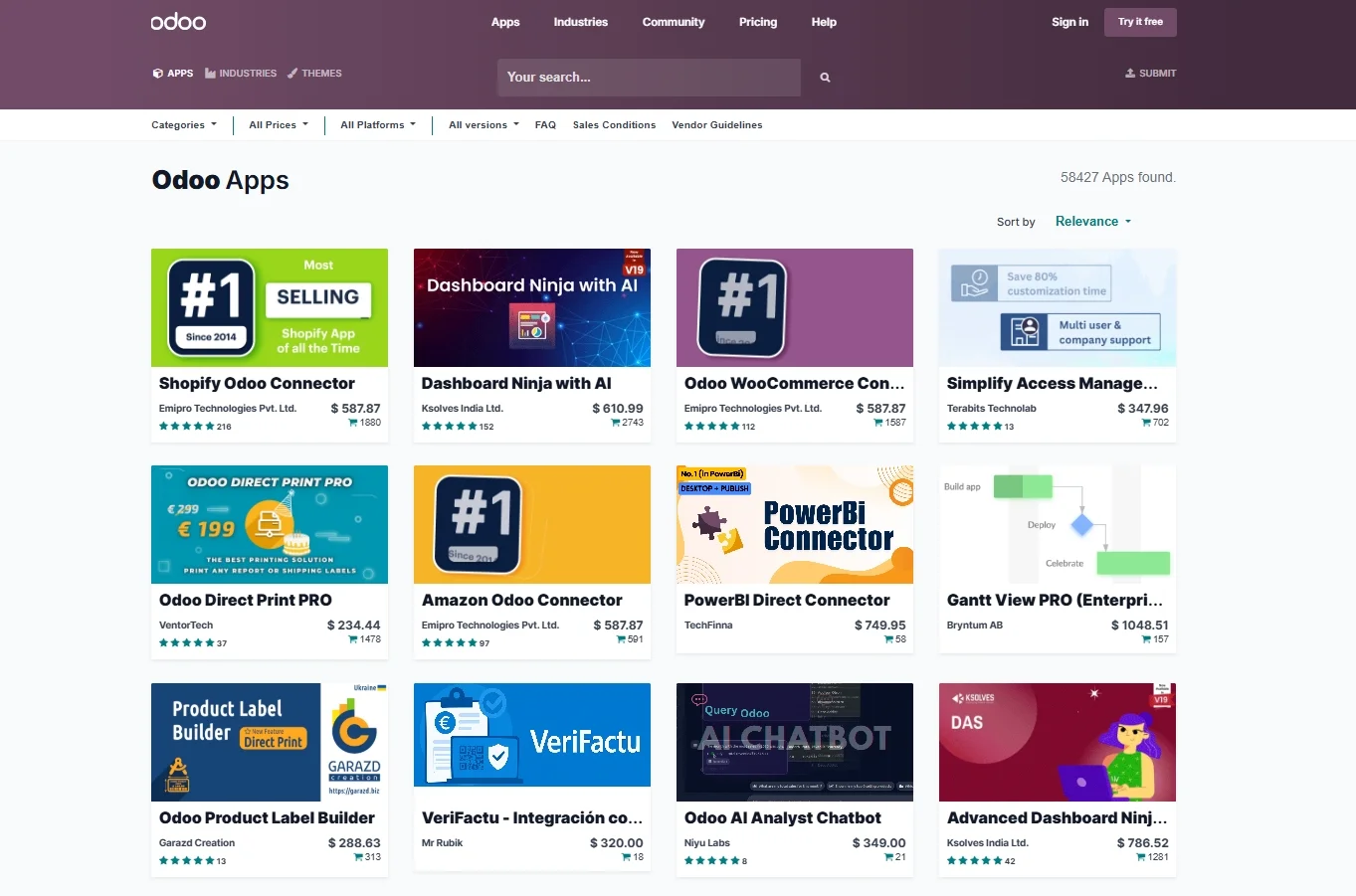The width and height of the screenshot is (1356, 896).
Task: Click the cart icon for Gantt View PRO
Action: pyautogui.click(x=1147, y=639)
